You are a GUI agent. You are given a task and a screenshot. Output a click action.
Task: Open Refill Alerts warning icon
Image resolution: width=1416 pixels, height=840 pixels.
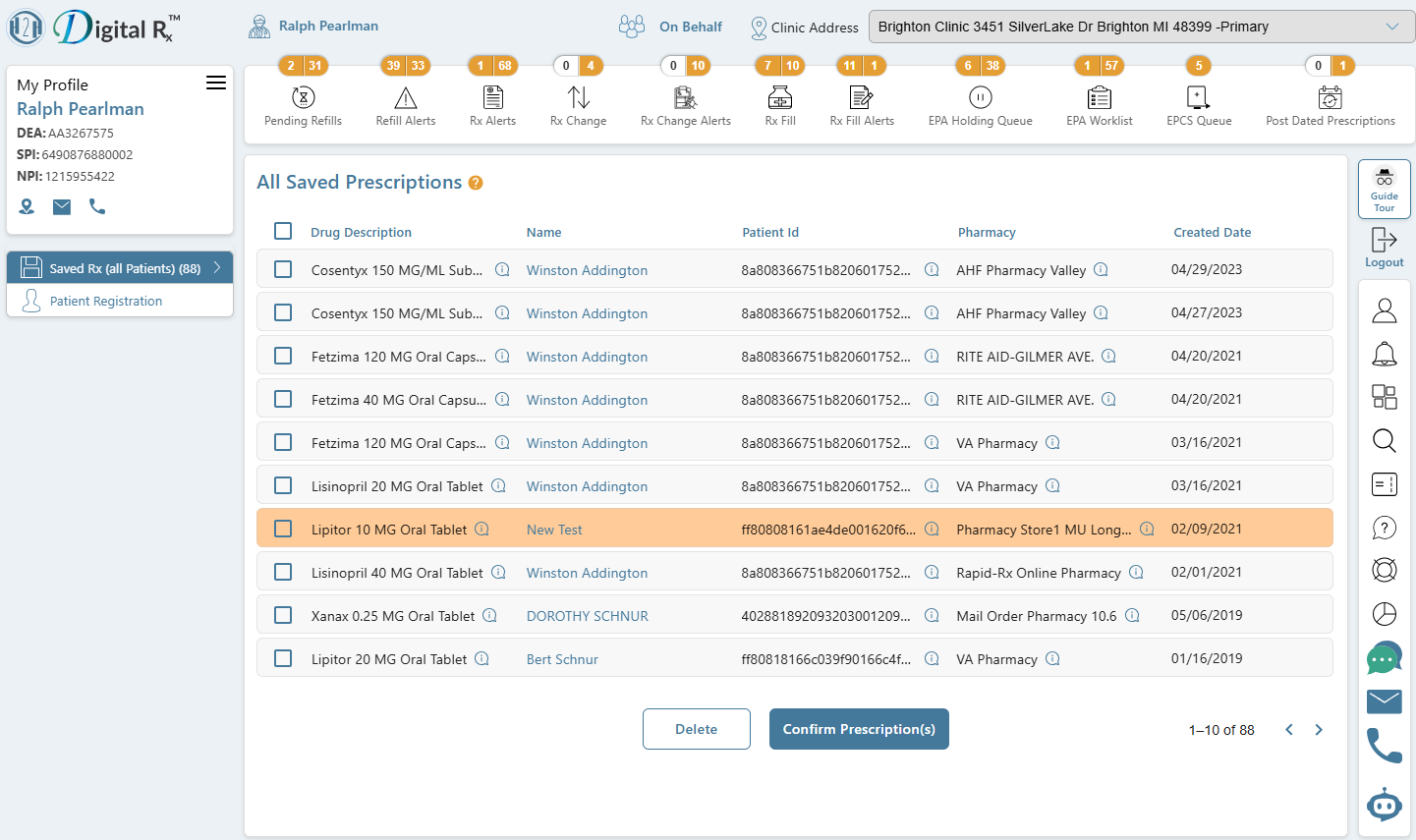[x=406, y=97]
